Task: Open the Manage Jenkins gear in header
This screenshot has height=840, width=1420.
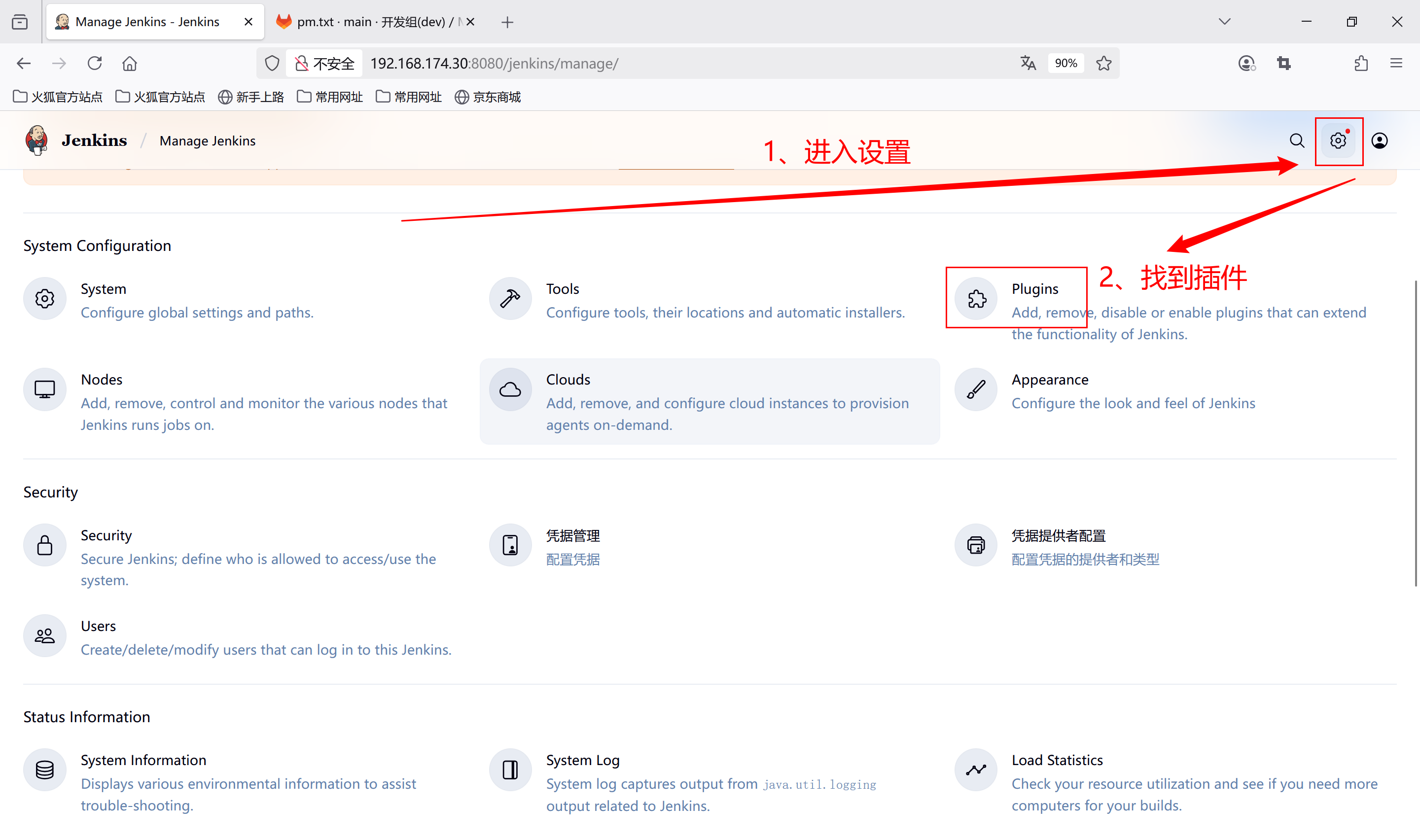Action: coord(1338,140)
